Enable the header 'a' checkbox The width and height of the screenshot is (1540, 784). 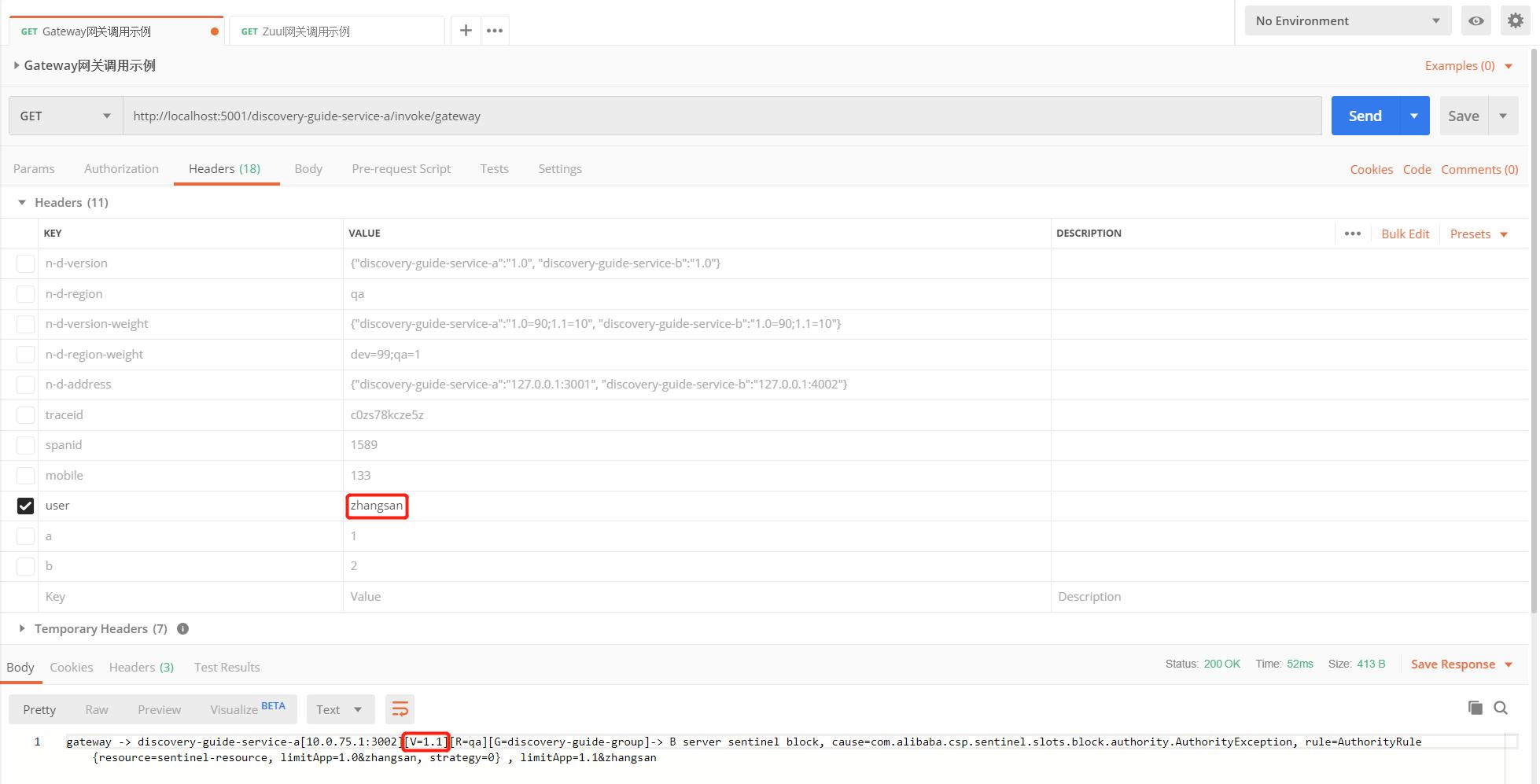(25, 536)
